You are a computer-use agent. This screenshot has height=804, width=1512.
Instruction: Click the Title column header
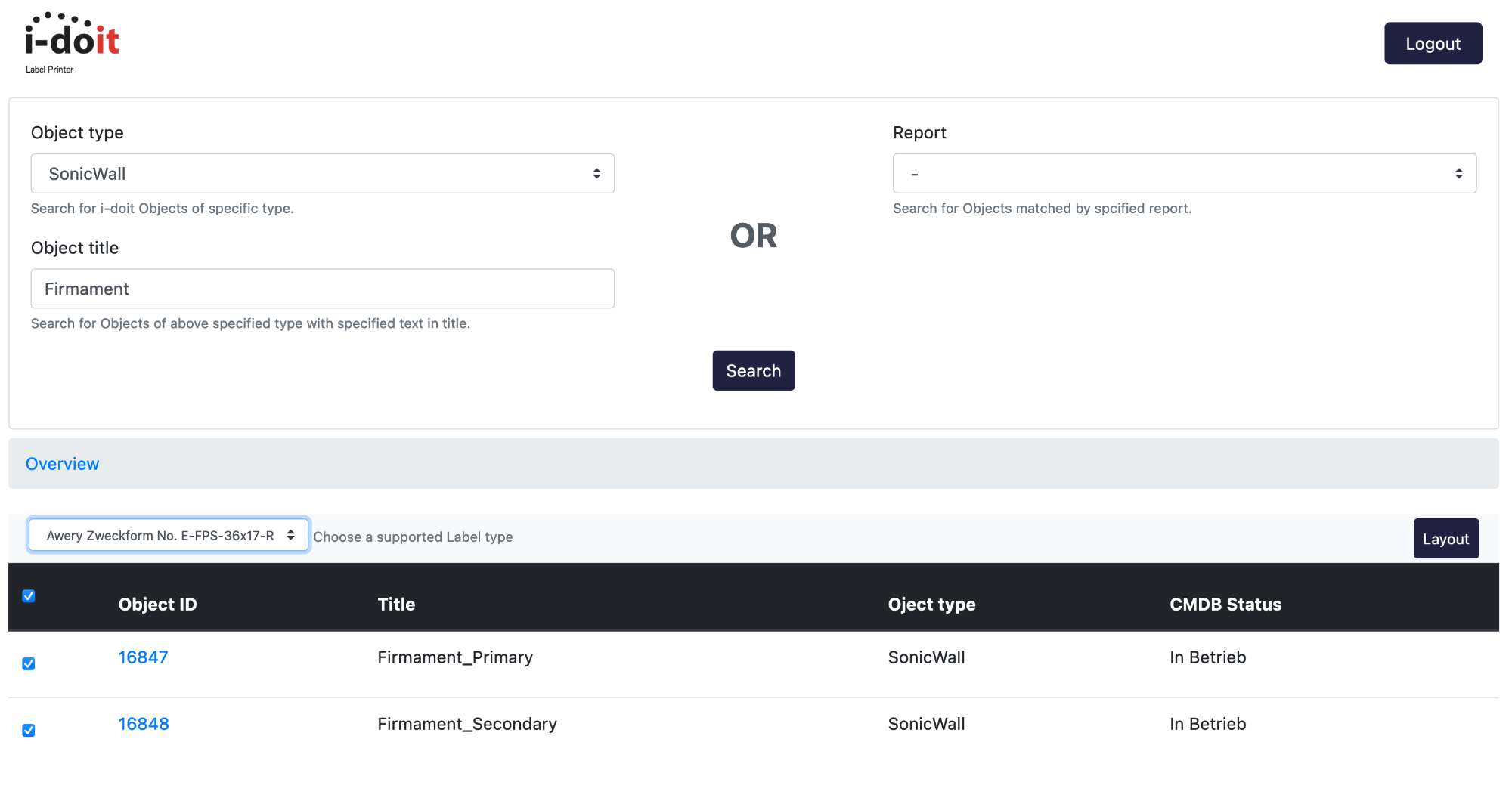point(396,605)
